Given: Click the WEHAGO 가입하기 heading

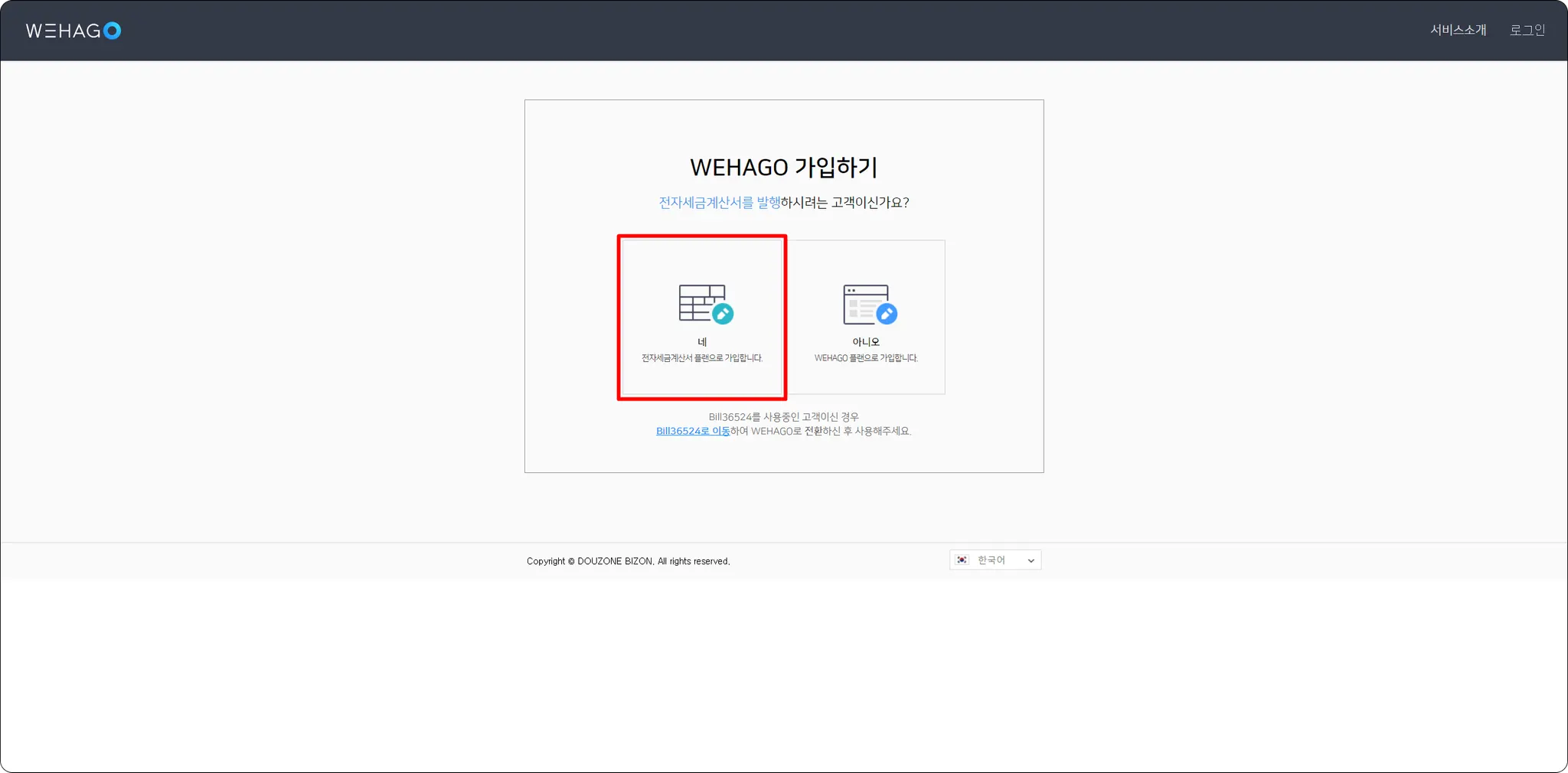Looking at the screenshot, I should coord(784,167).
